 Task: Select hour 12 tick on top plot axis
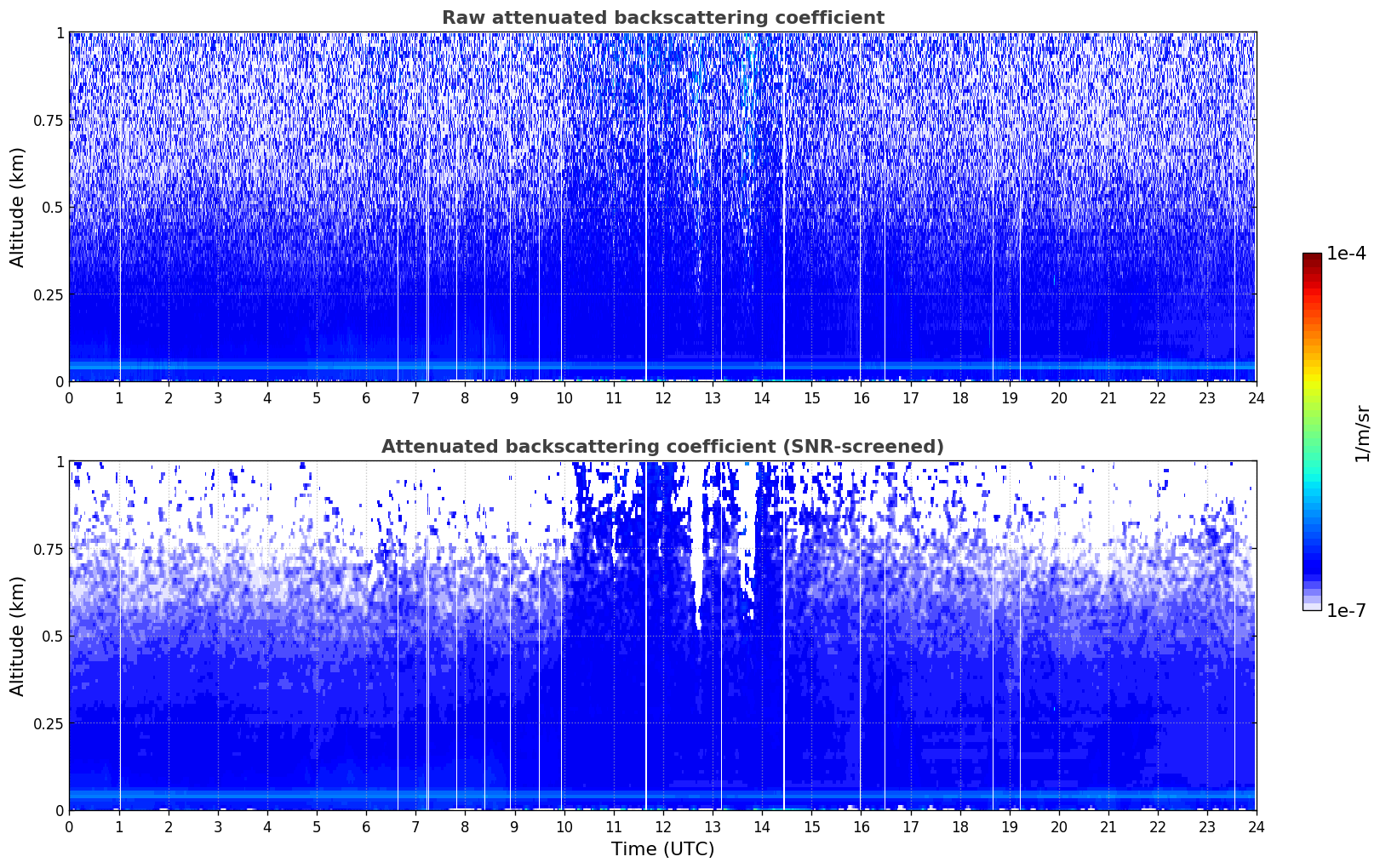coord(662,398)
